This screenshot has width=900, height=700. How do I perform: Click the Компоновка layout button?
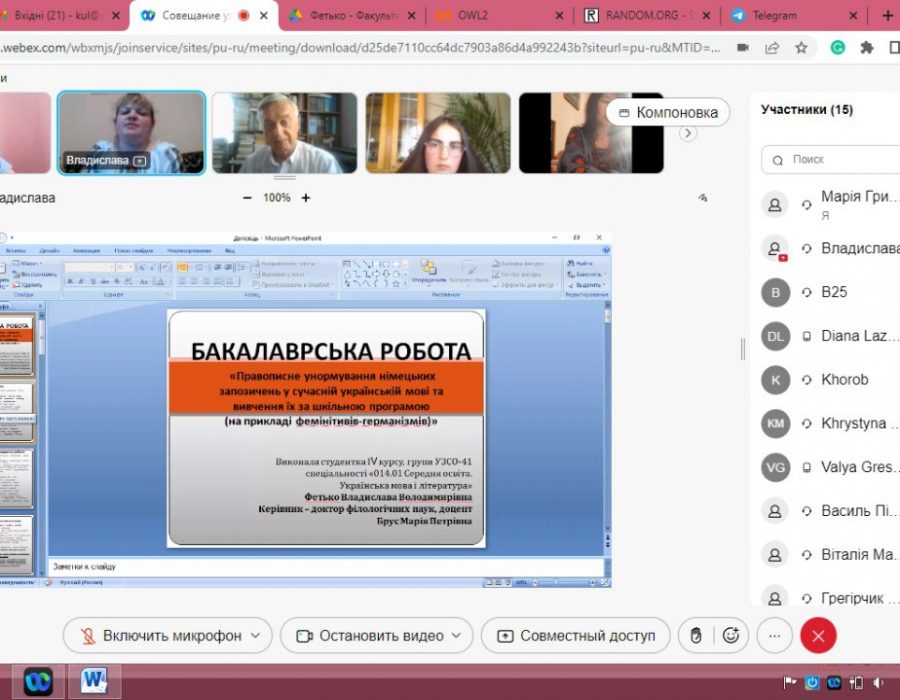668,112
